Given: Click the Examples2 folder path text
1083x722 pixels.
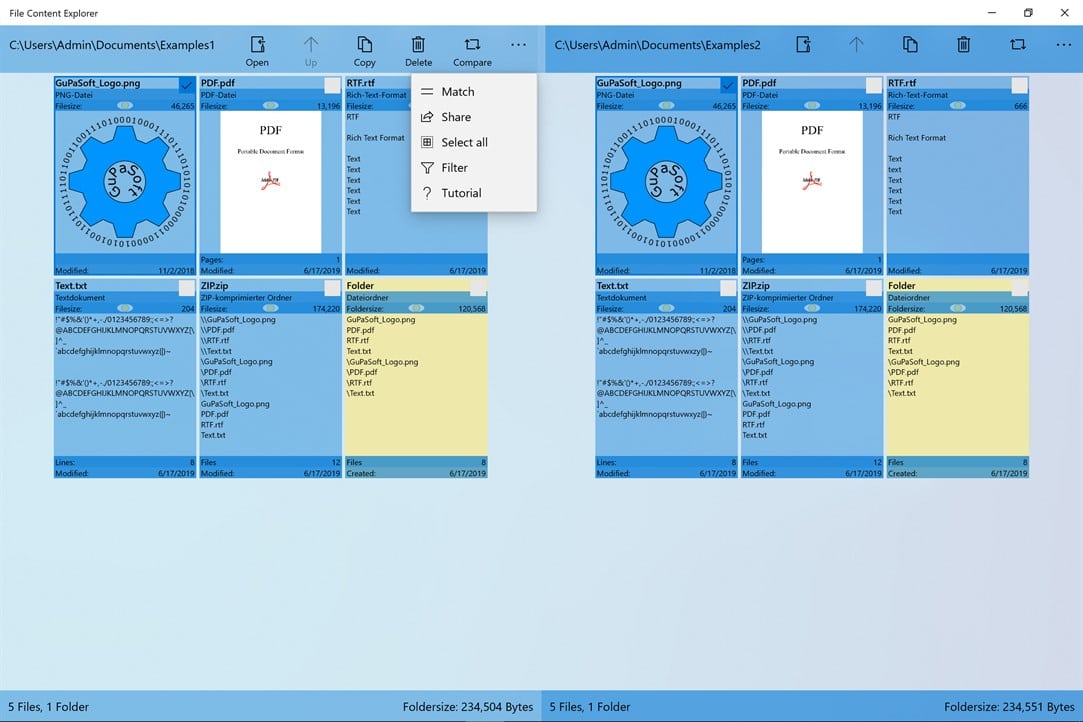Looking at the screenshot, I should (658, 45).
